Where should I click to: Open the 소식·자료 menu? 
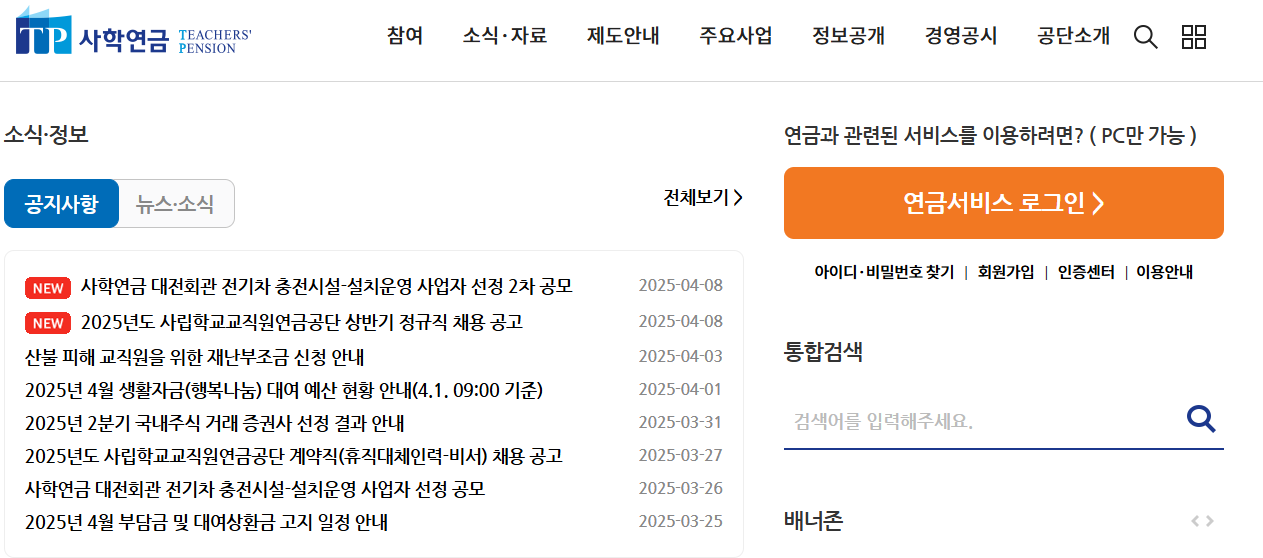click(x=505, y=36)
